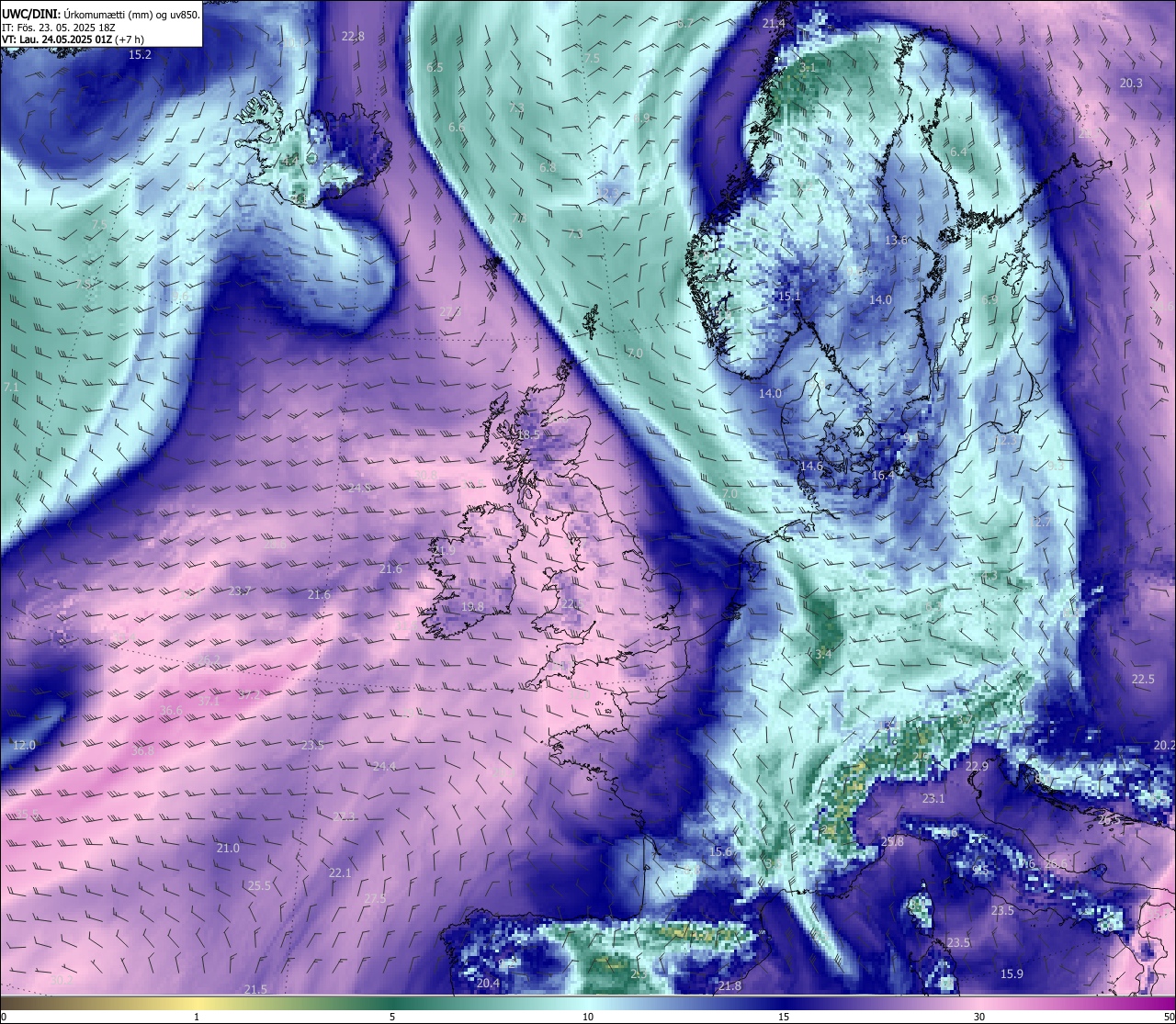Click the 20.2 value at the right edge
The height and width of the screenshot is (1024, 1176).
tap(1164, 745)
